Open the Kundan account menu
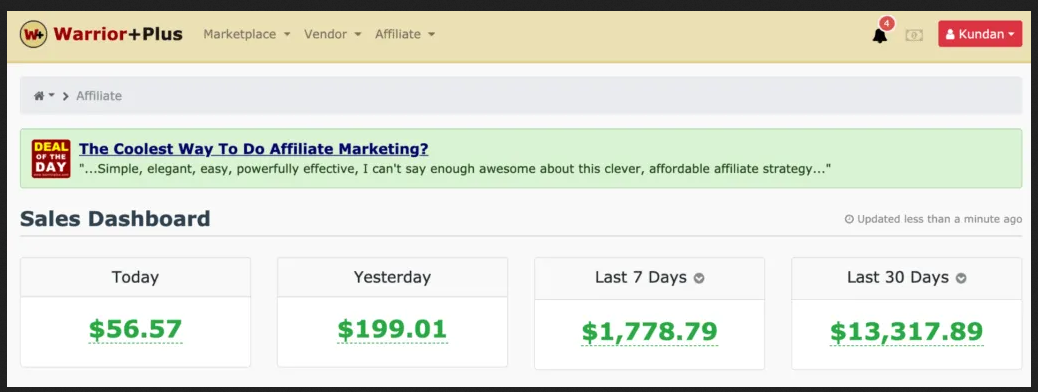Viewport: 1038px width, 392px height. (x=980, y=34)
